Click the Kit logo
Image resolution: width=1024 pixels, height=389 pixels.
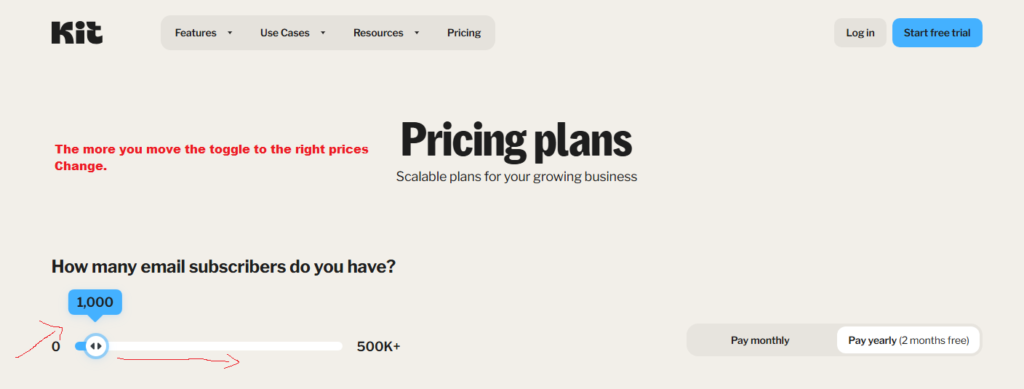point(77,33)
